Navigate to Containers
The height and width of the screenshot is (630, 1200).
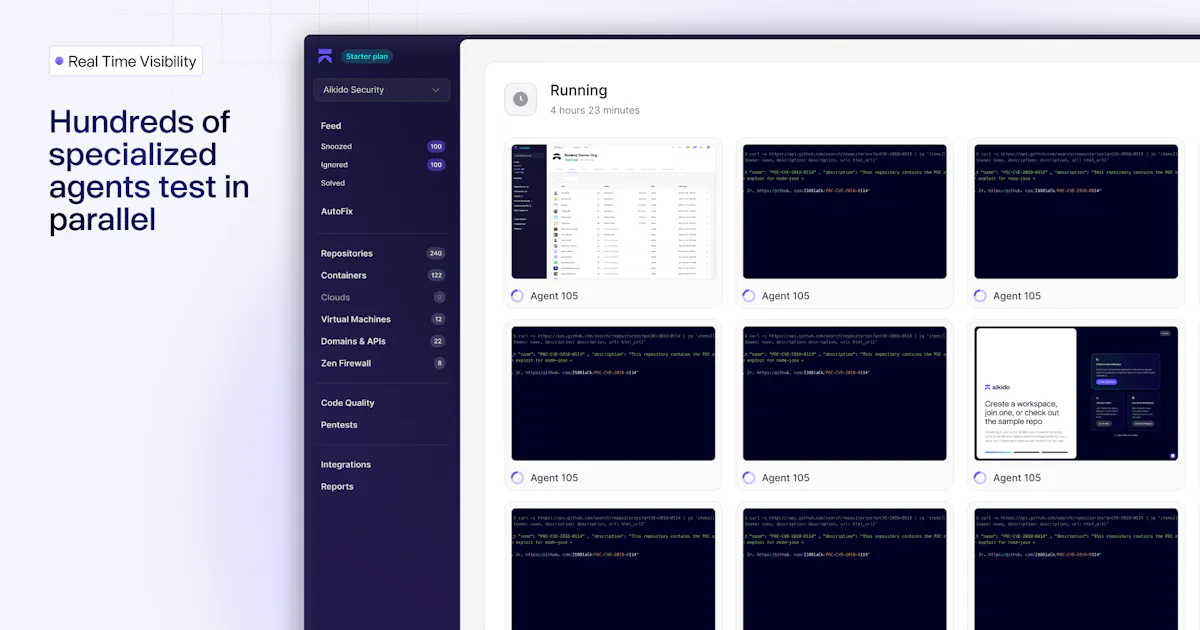tap(343, 275)
